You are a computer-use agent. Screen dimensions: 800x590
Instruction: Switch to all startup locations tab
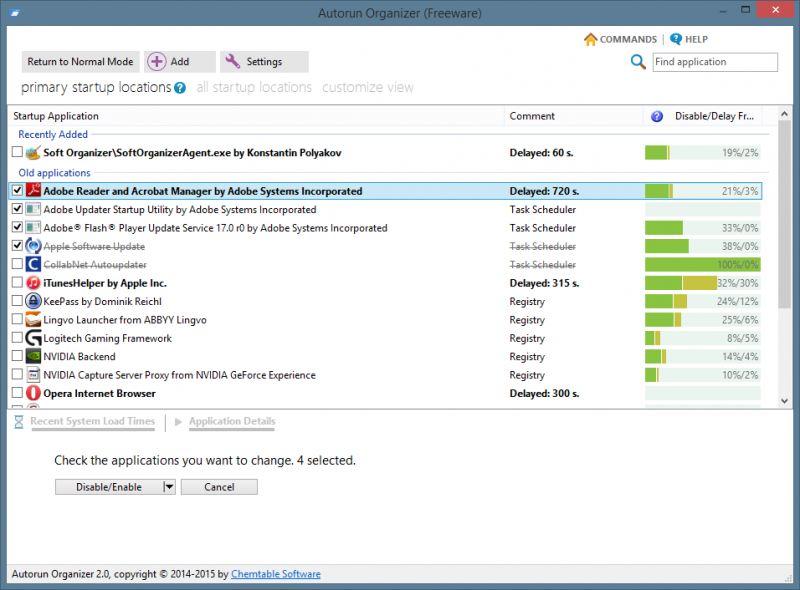[x=254, y=87]
